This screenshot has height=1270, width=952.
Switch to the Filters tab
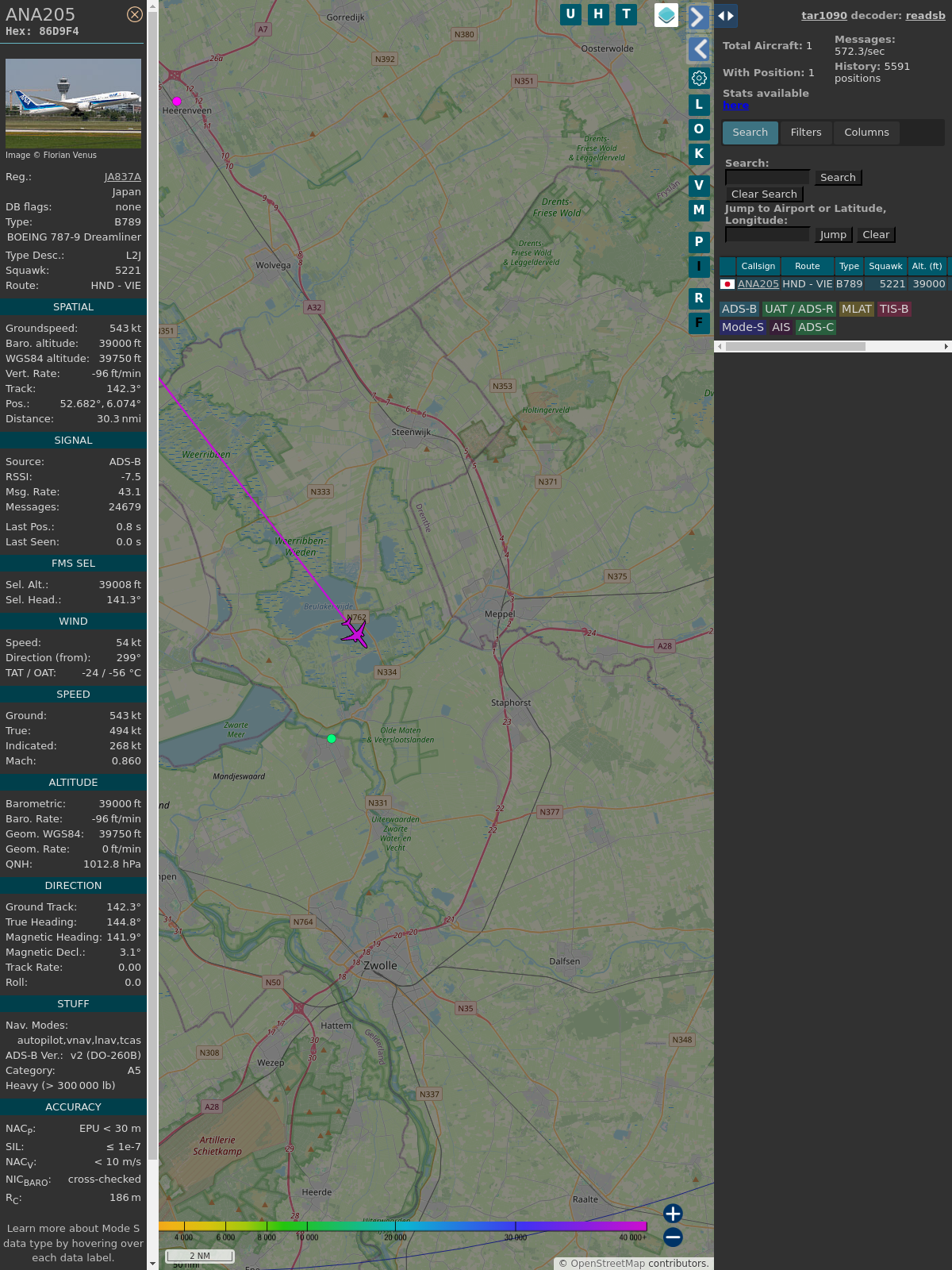click(x=805, y=133)
